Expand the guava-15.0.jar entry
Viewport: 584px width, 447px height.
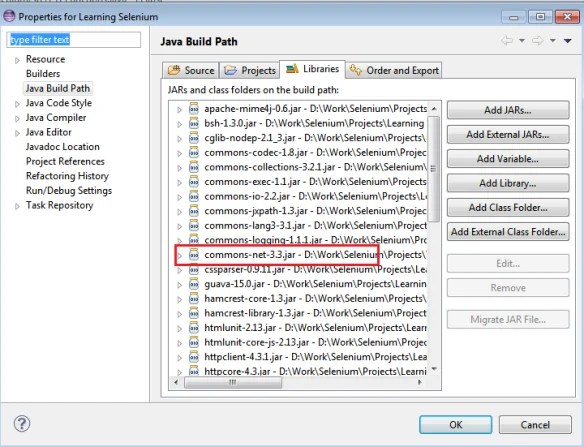[179, 285]
